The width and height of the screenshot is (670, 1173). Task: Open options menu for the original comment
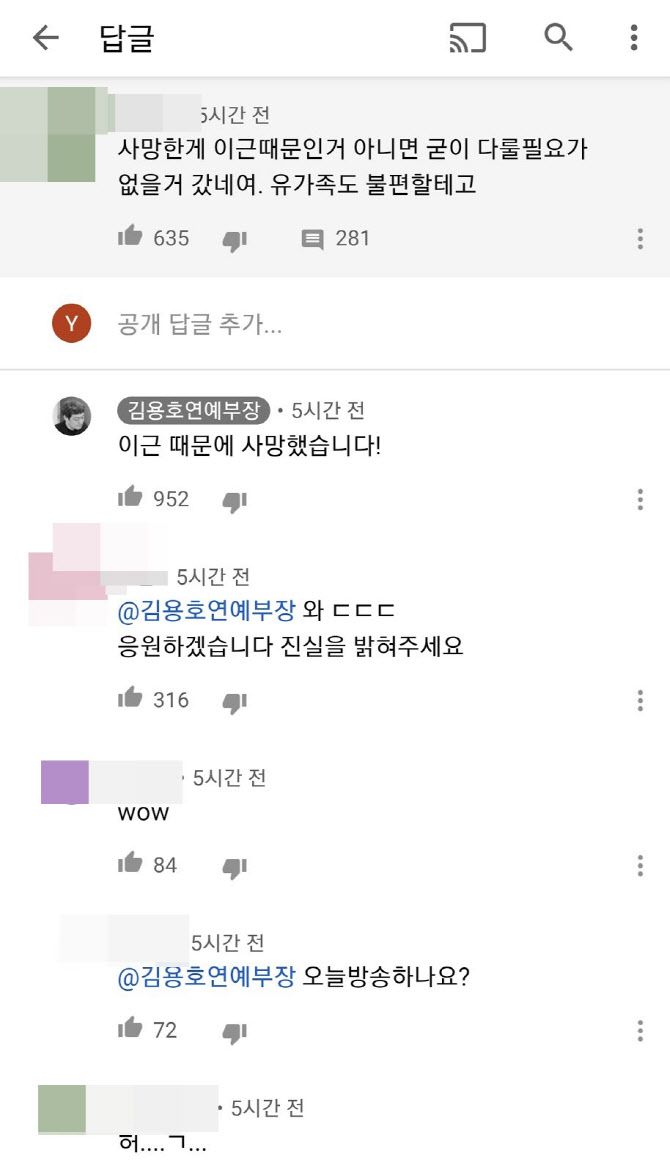640,239
